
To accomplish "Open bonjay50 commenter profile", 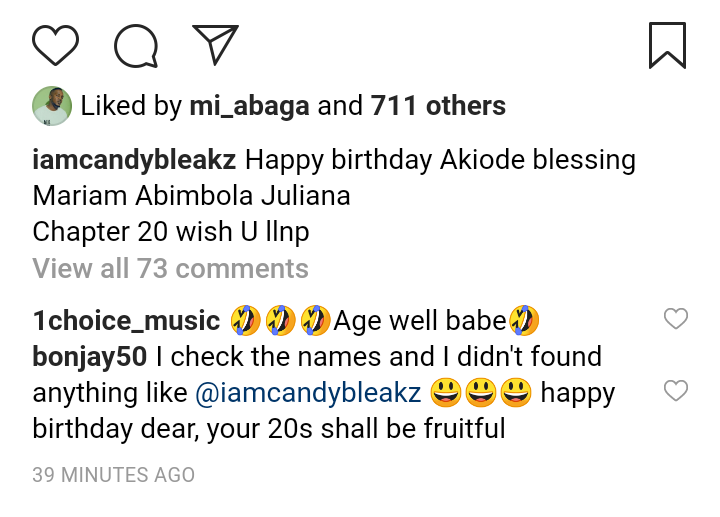I will click(x=90, y=357).
